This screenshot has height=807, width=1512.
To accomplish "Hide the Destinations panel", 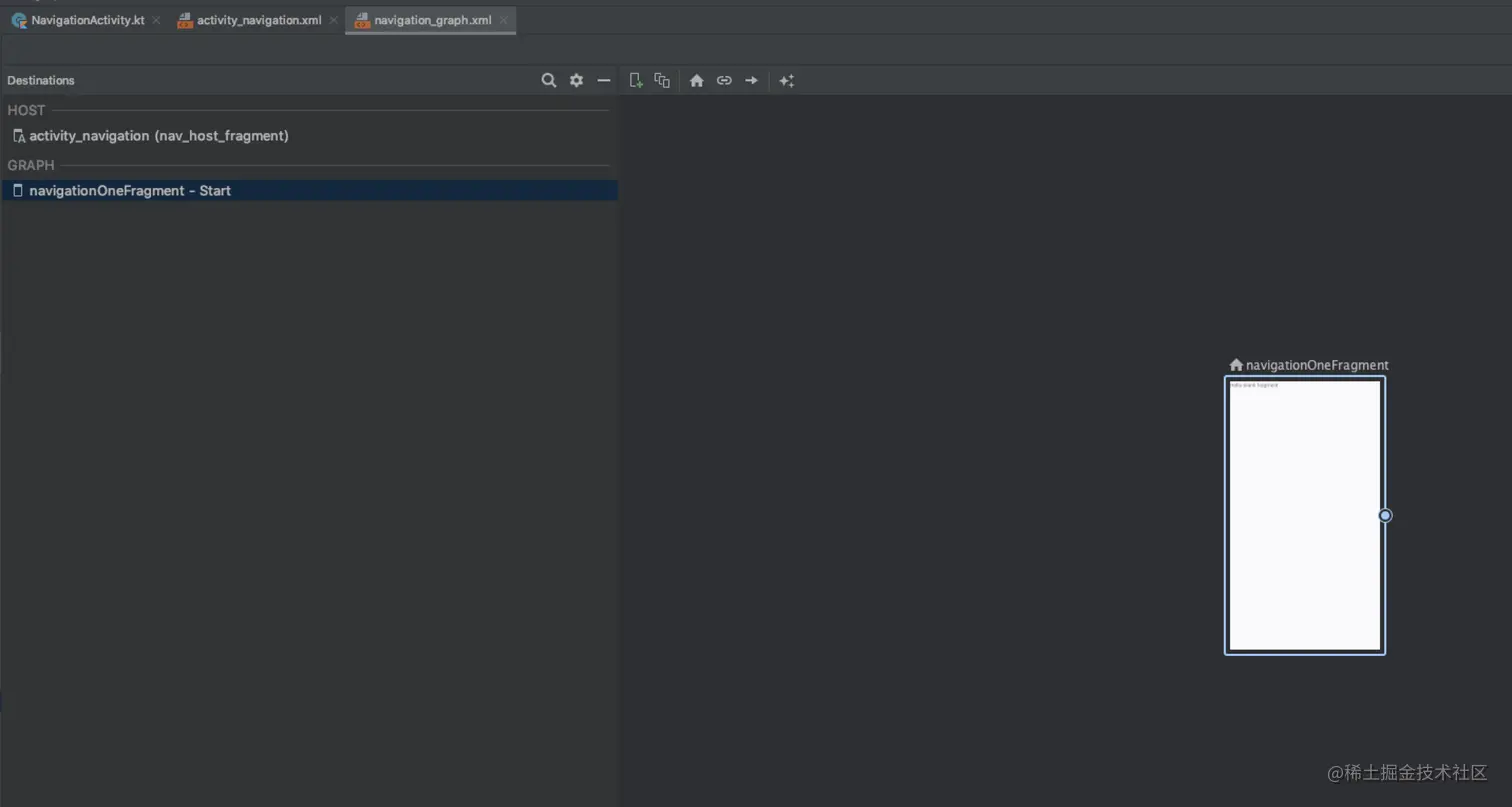I will (x=603, y=80).
